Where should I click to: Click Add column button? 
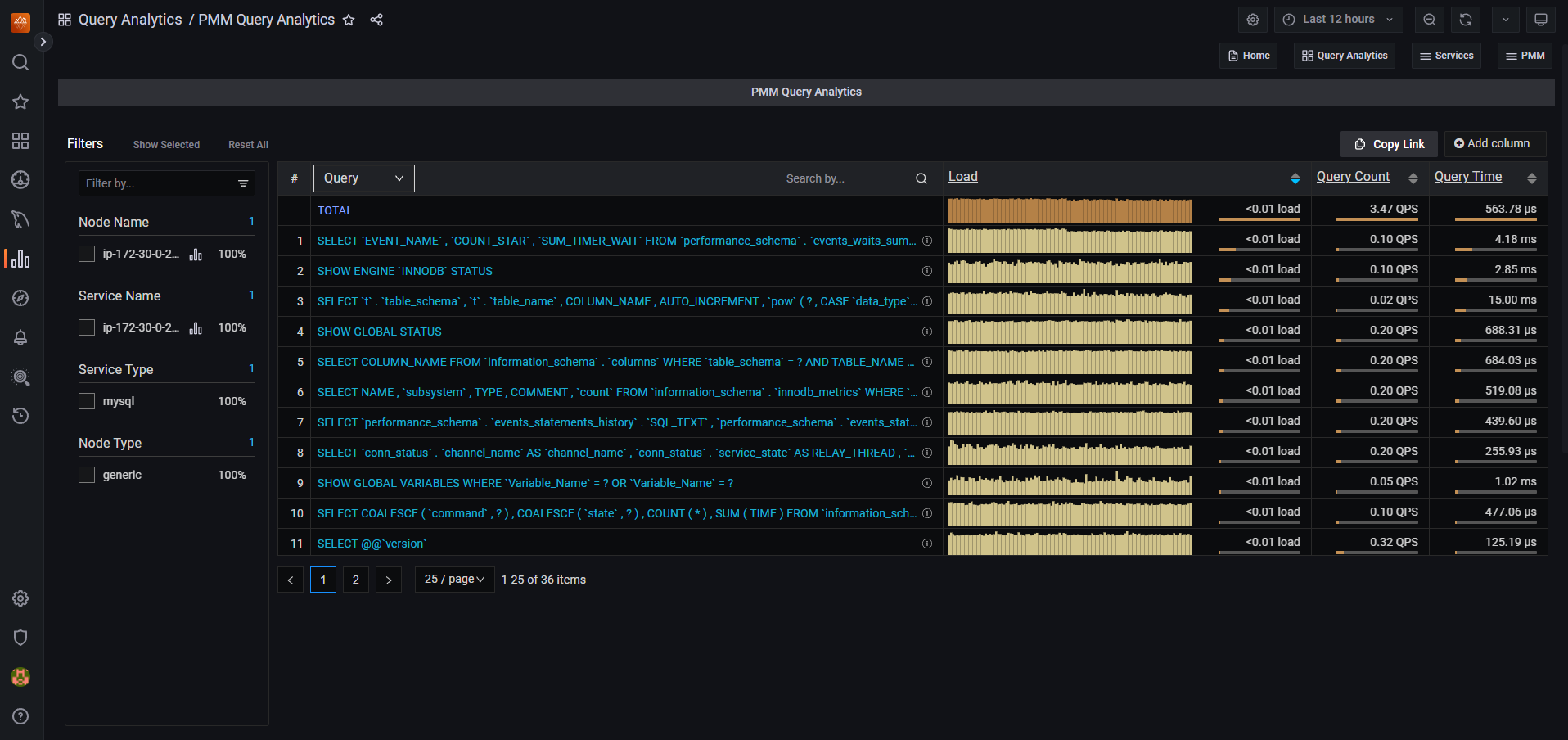click(1495, 144)
